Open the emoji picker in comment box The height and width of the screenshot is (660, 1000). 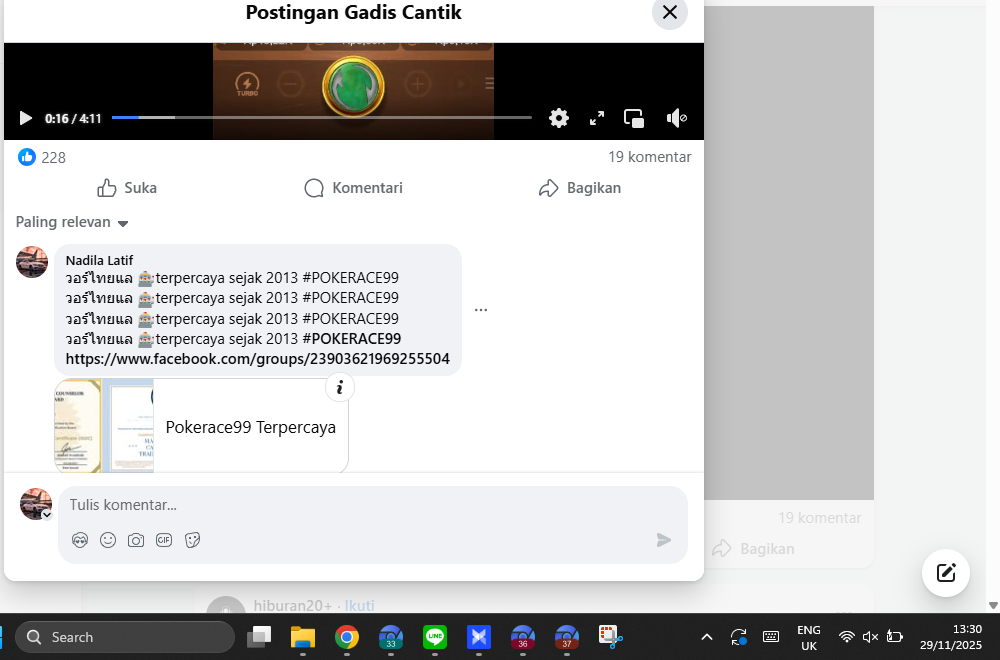coord(108,540)
